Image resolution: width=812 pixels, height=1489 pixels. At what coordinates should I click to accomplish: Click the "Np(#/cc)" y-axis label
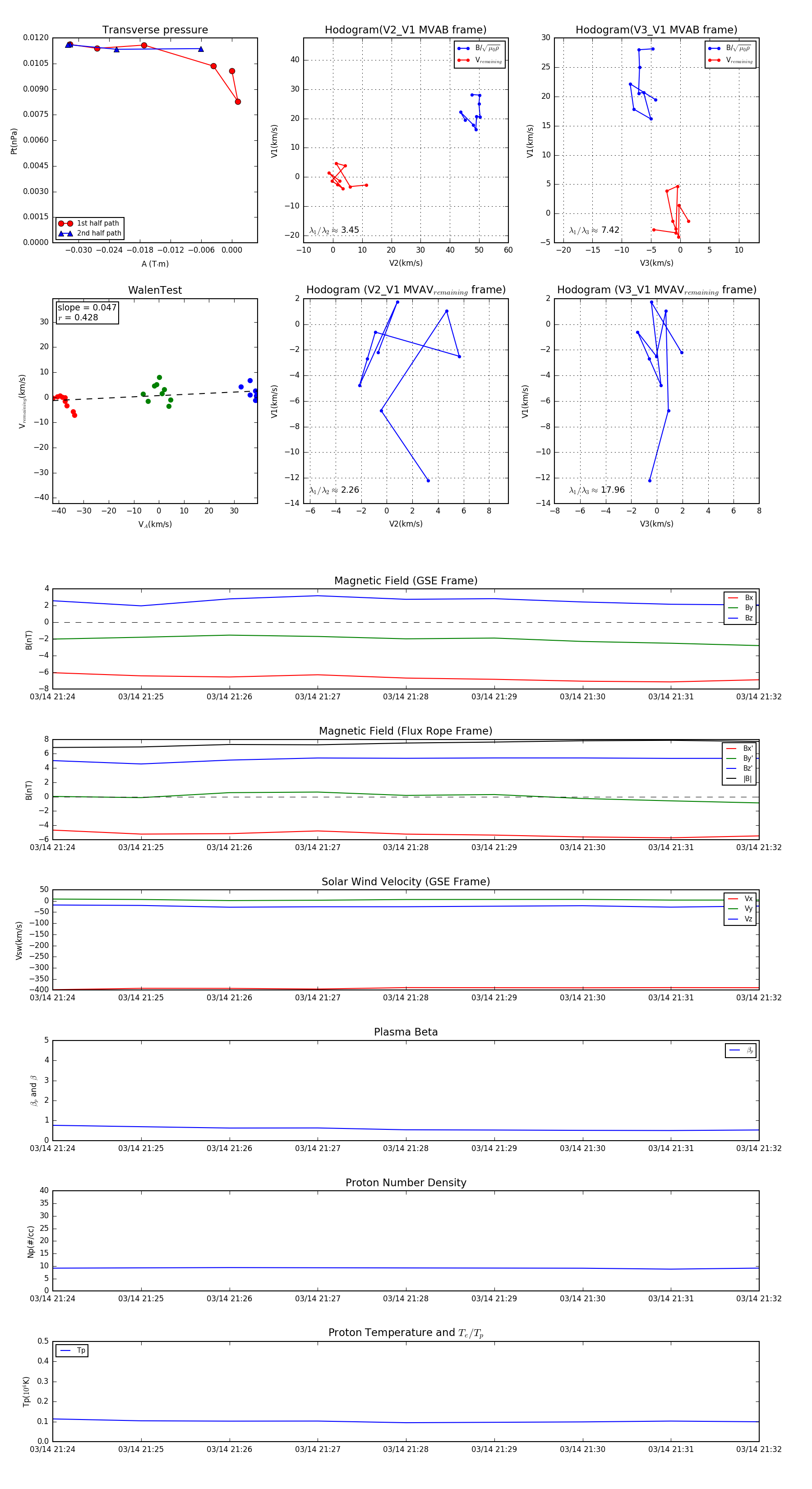point(31,1242)
